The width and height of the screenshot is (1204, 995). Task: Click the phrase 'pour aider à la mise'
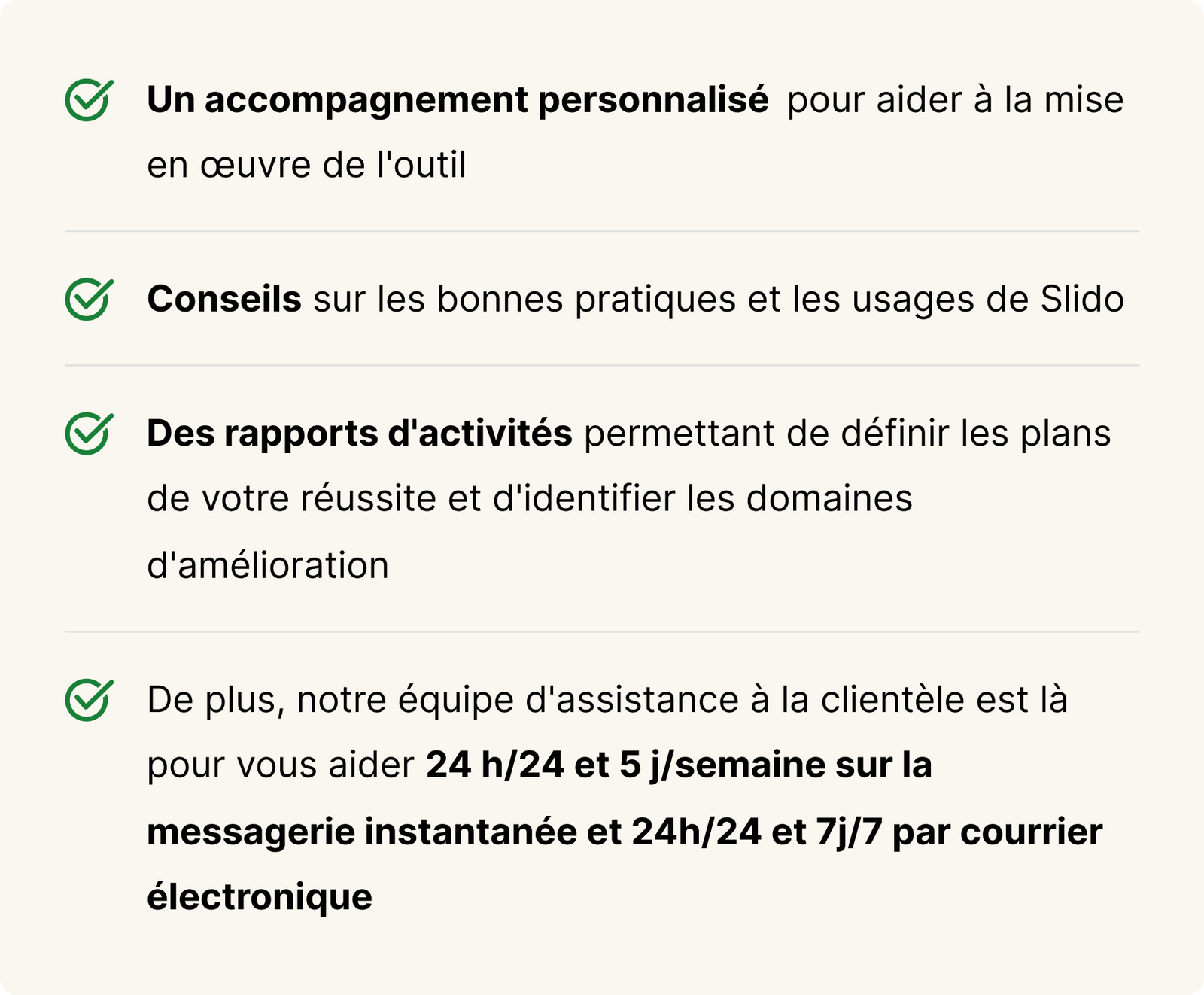pyautogui.click(x=956, y=100)
